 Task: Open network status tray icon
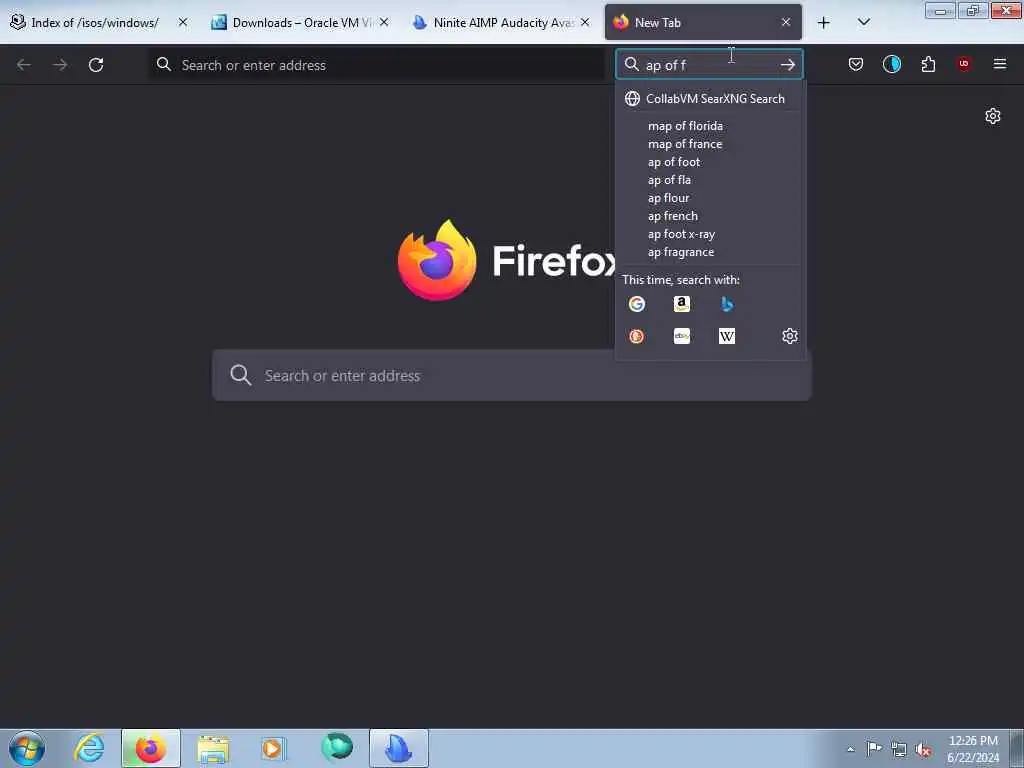pos(899,749)
